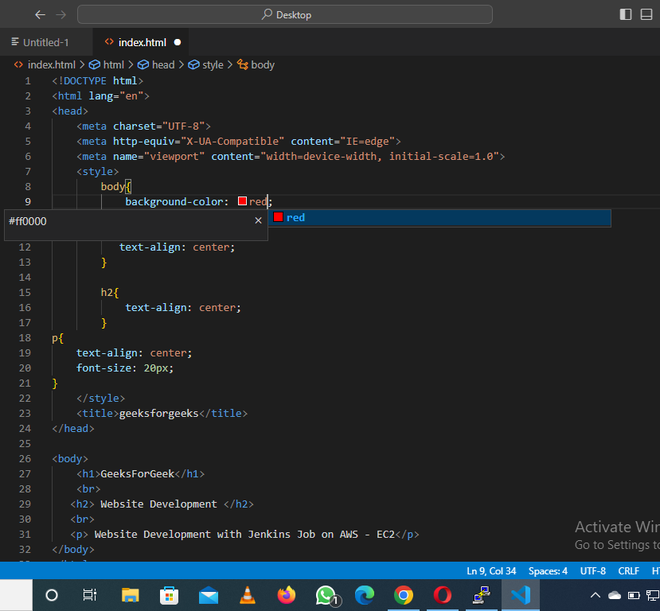660x611 pixels.
Task: Select the index.html editor tab
Action: tap(141, 42)
